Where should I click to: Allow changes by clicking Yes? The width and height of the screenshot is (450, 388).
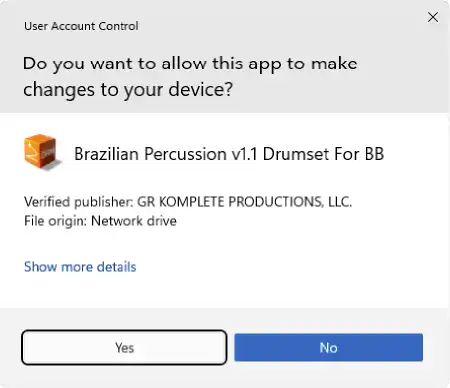124,347
